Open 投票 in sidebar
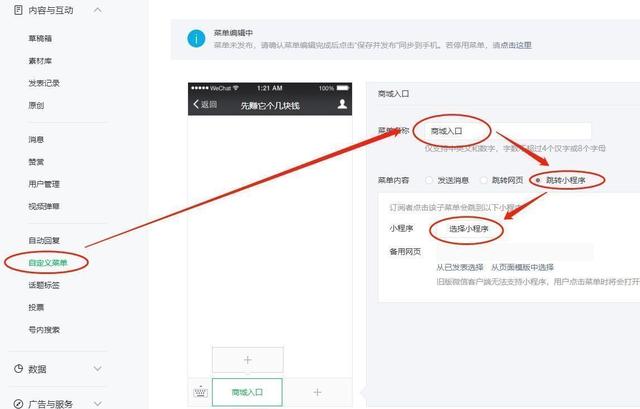Image resolution: width=640 pixels, height=409 pixels. click(x=36, y=307)
